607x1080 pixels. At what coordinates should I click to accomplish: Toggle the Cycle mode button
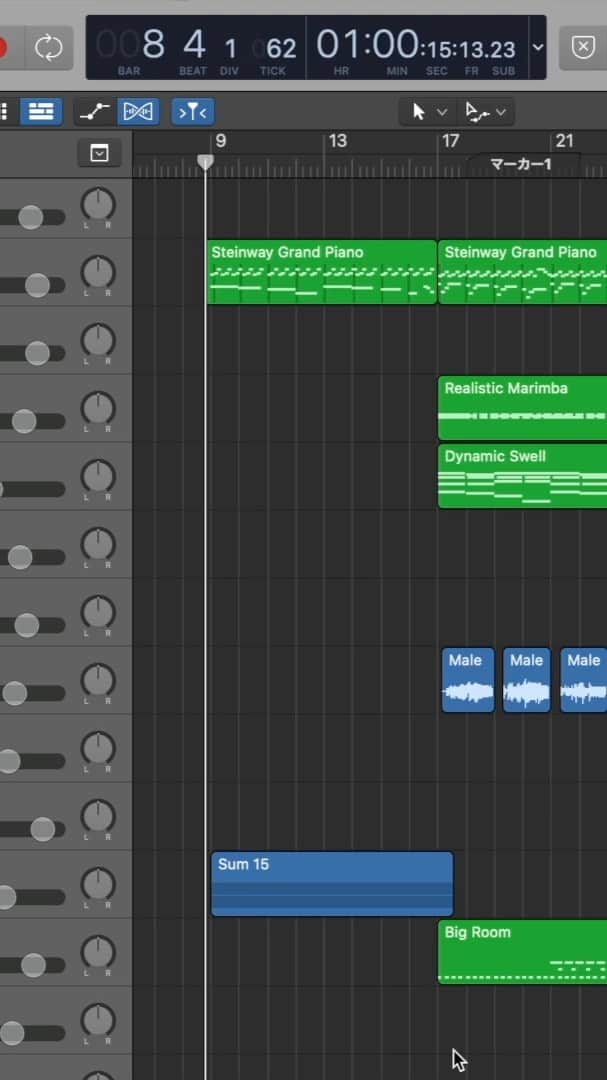click(48, 48)
